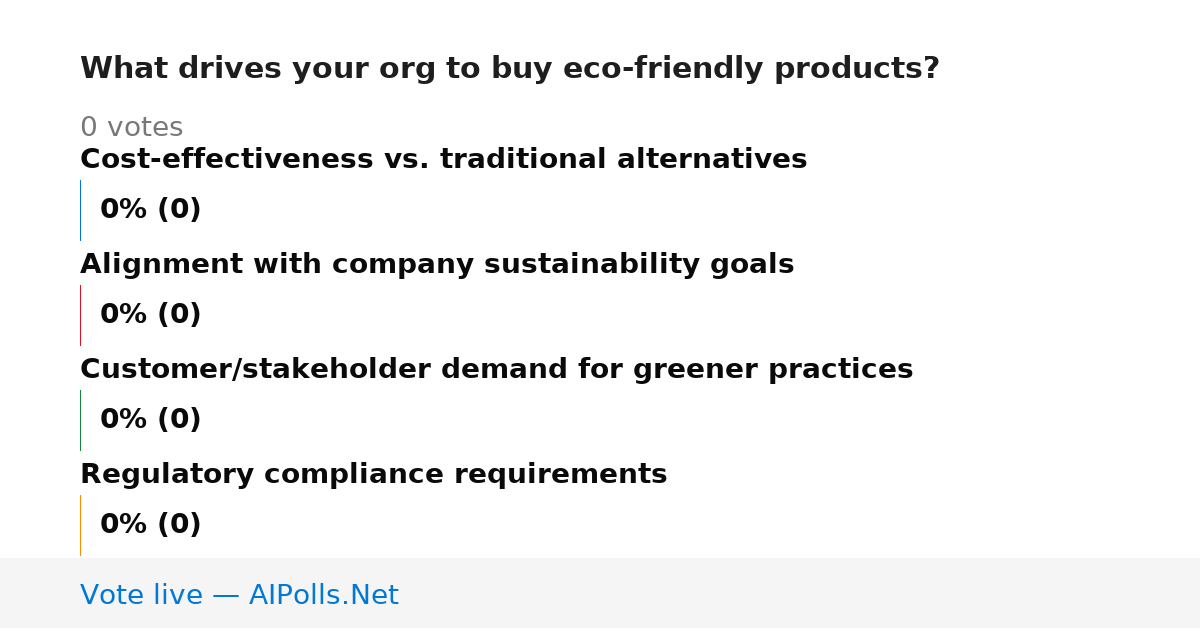Open the 'Vote live — AIPolls.Net' link

click(239, 596)
